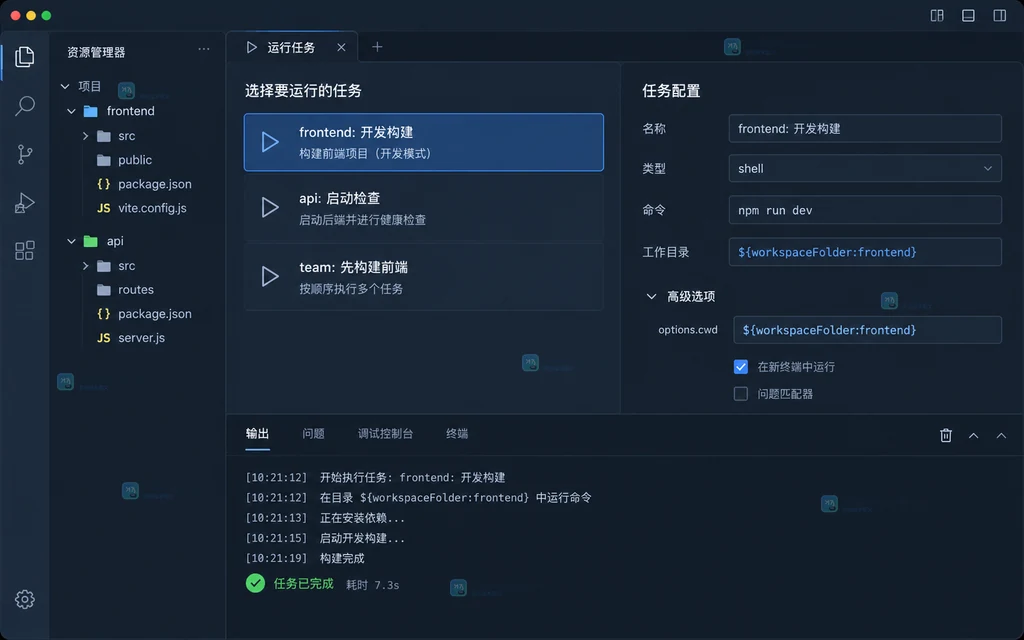The width and height of the screenshot is (1024, 640).
Task: Click the 名称 input field
Action: (865, 129)
